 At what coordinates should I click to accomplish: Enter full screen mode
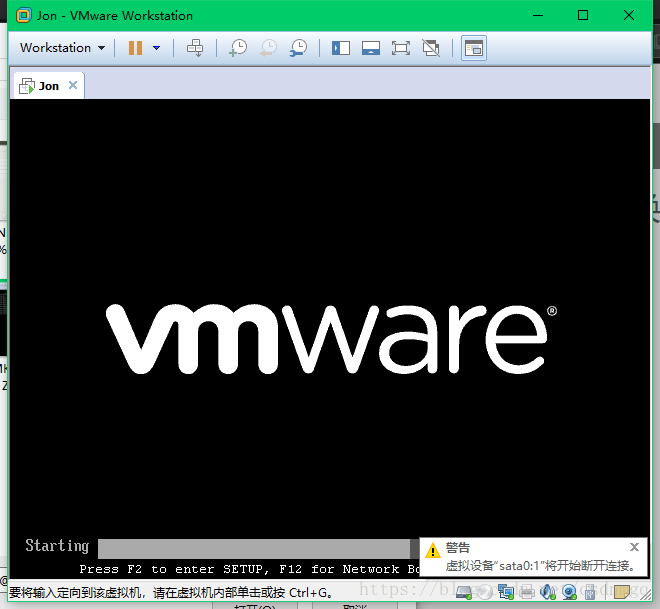[x=401, y=48]
